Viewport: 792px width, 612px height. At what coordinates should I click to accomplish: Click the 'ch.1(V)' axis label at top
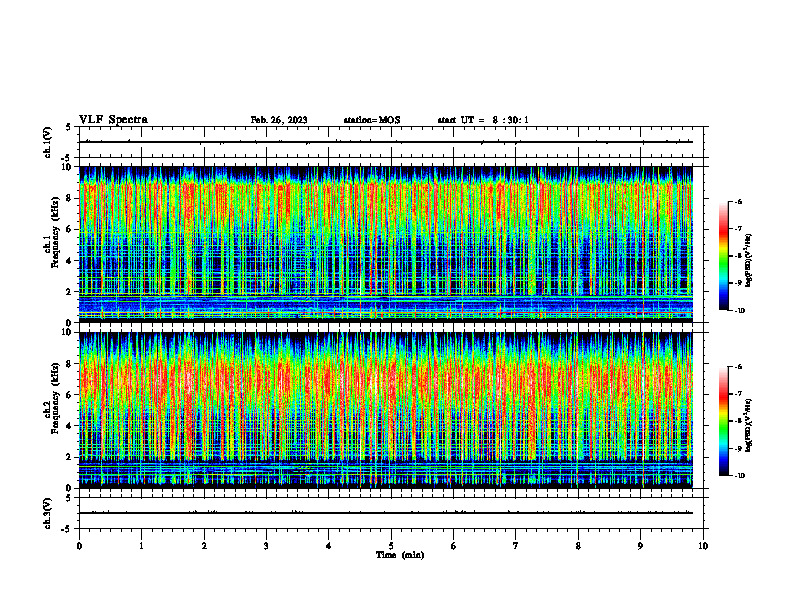47,142
